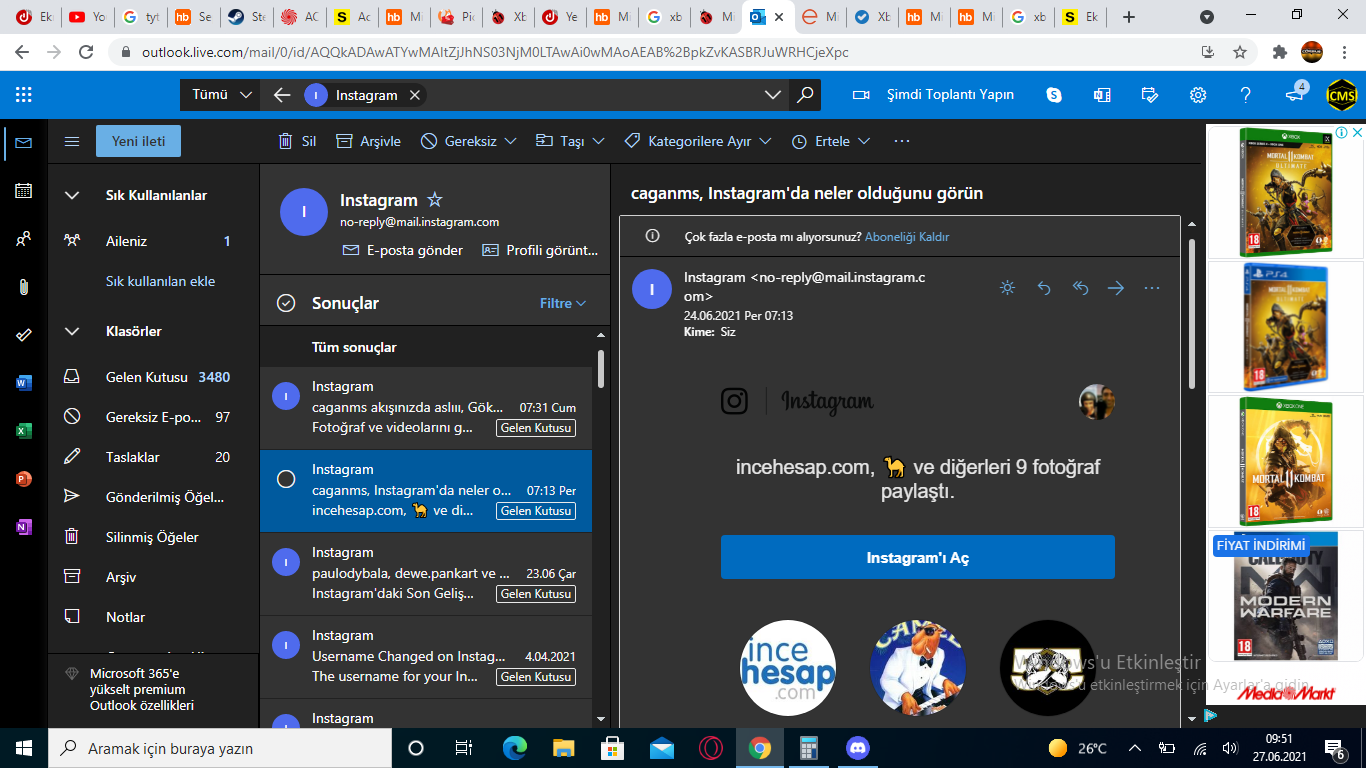Open account profile picture CMS

1341,95
